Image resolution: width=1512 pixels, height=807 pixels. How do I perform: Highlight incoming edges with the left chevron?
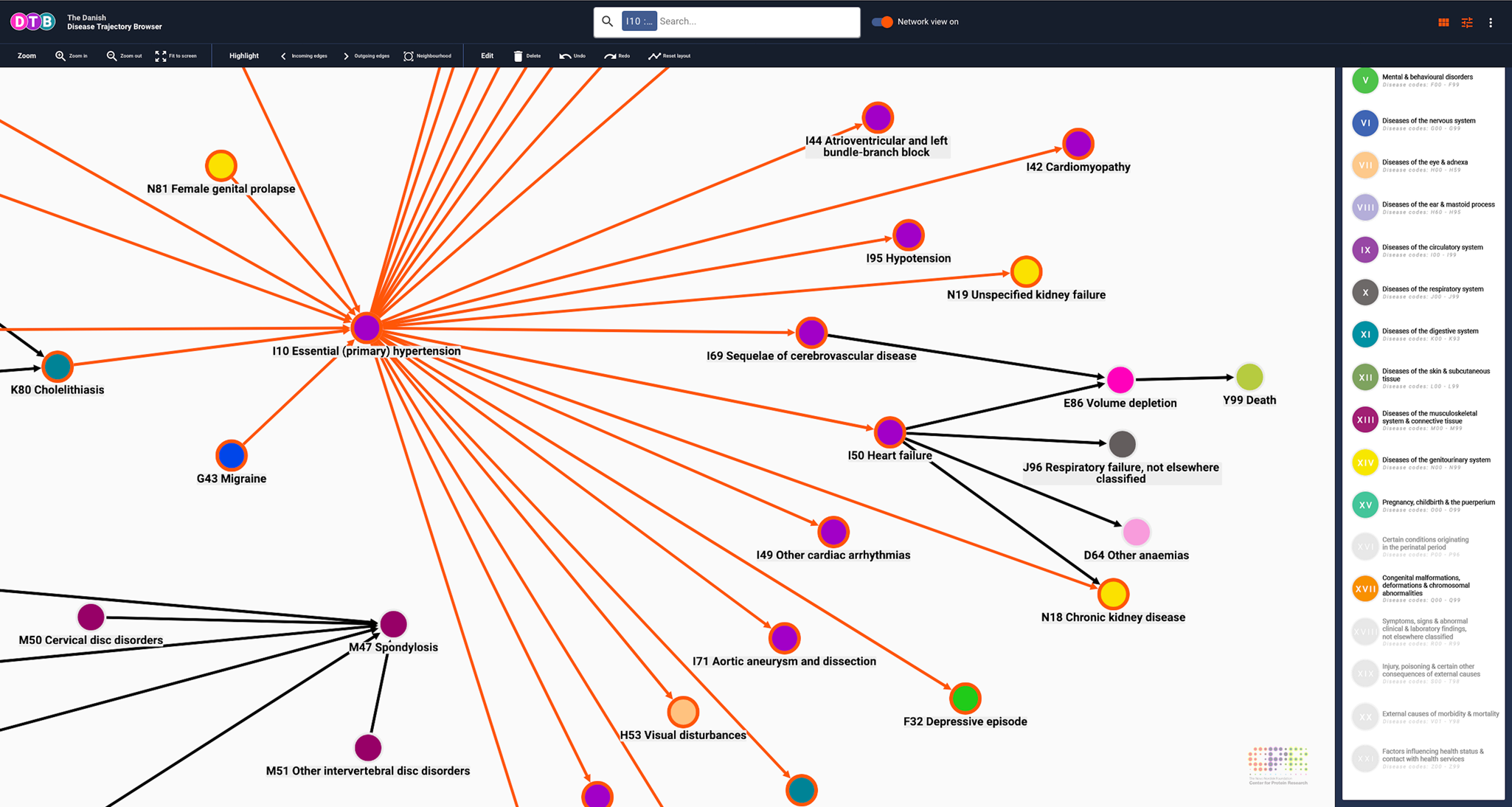coord(283,56)
